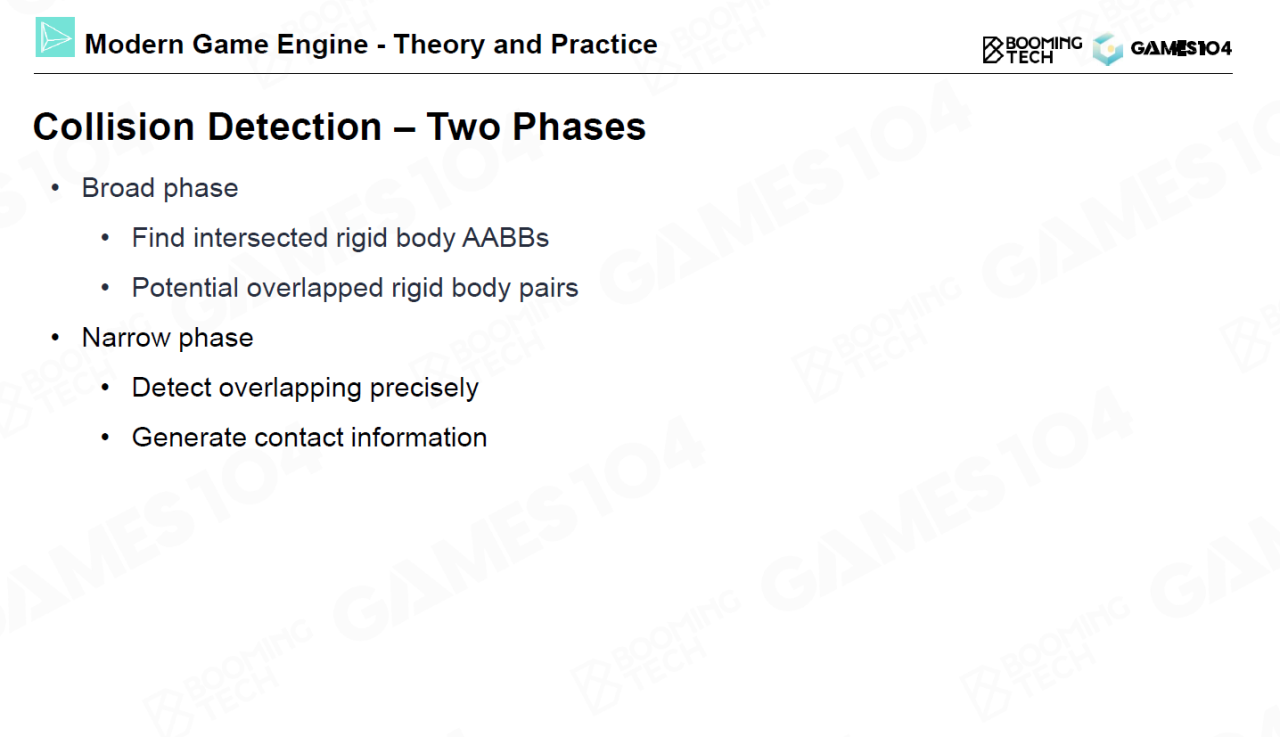The height and width of the screenshot is (737, 1280).
Task: Click the teal paper plane logo
Action: 55,37
